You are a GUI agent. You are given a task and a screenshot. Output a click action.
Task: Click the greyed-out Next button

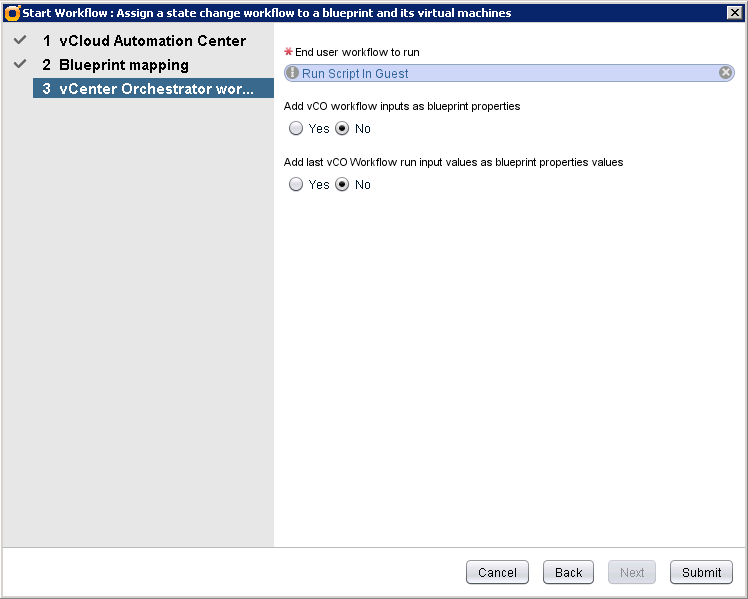pyautogui.click(x=632, y=572)
